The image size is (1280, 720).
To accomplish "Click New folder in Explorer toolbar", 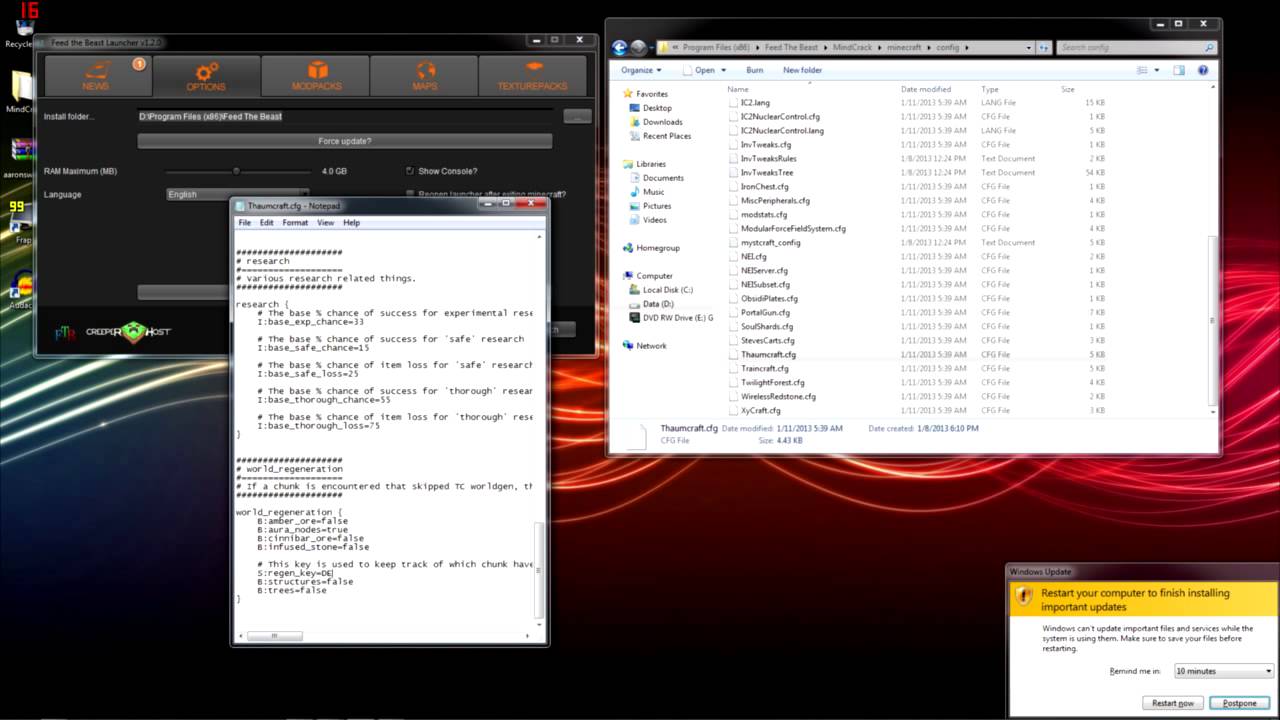I will 803,70.
